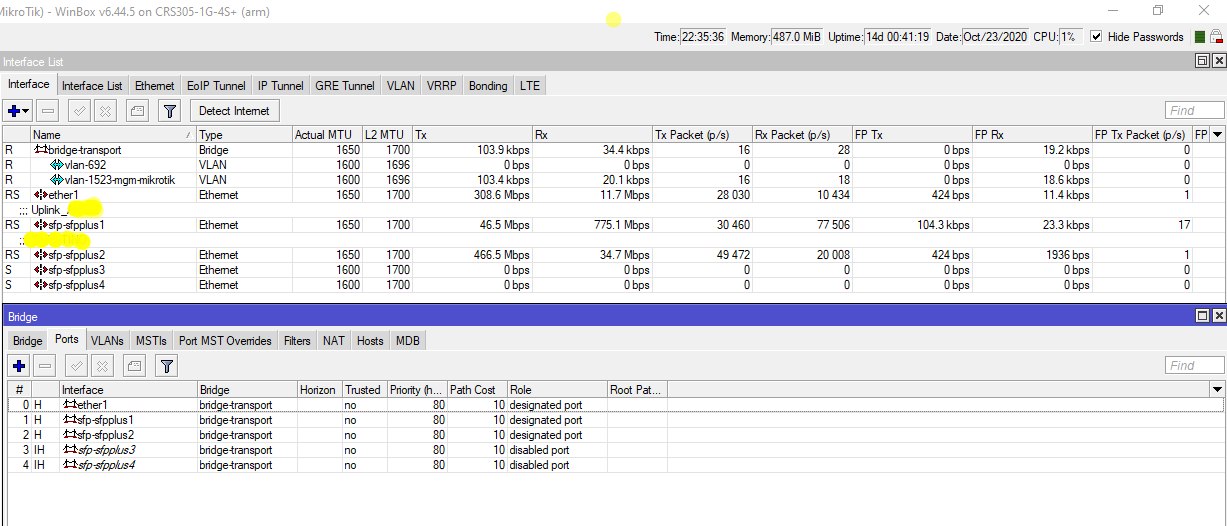Open the column chooser dropdown in Bridge Ports header

(x=1217, y=390)
